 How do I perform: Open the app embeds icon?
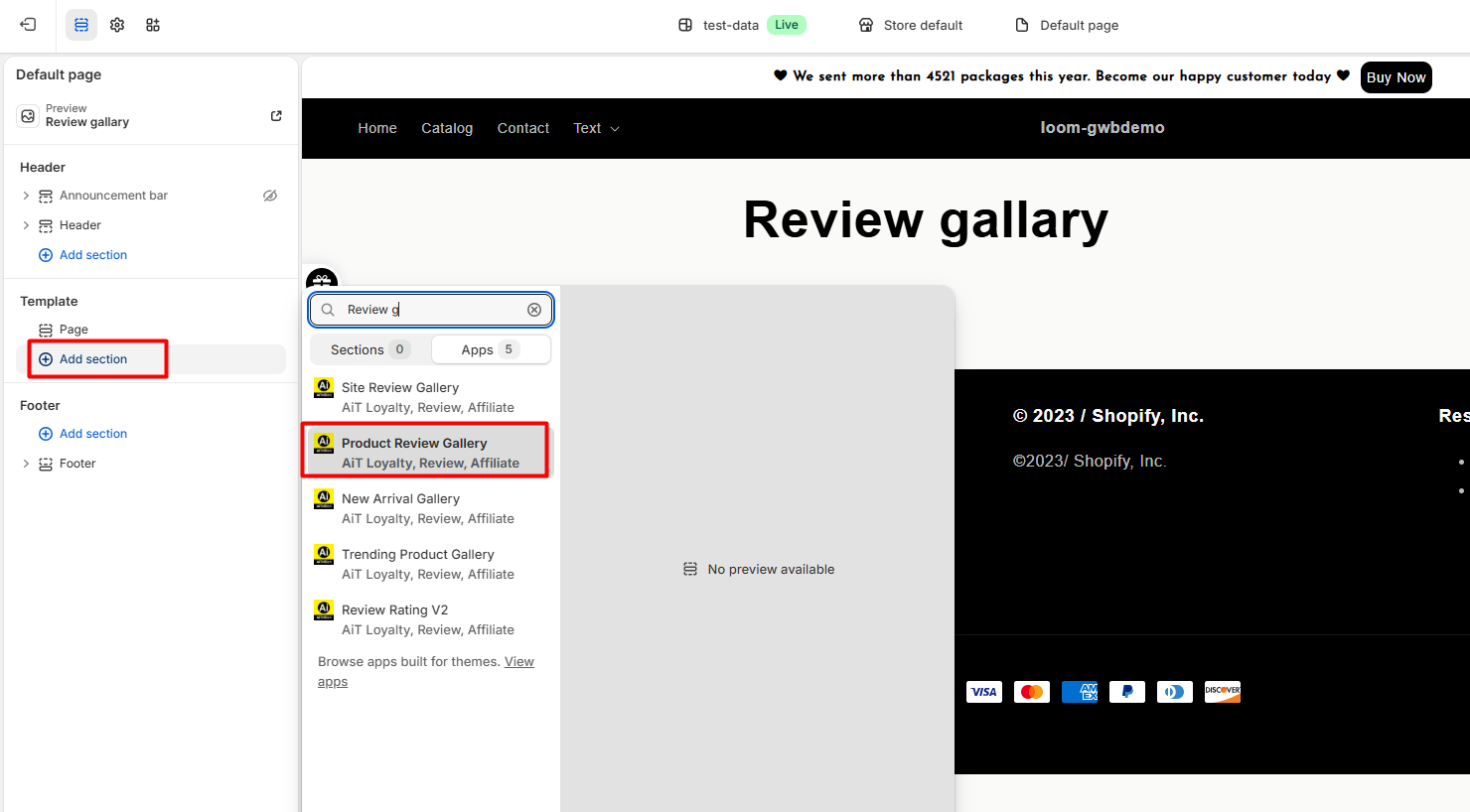[153, 25]
